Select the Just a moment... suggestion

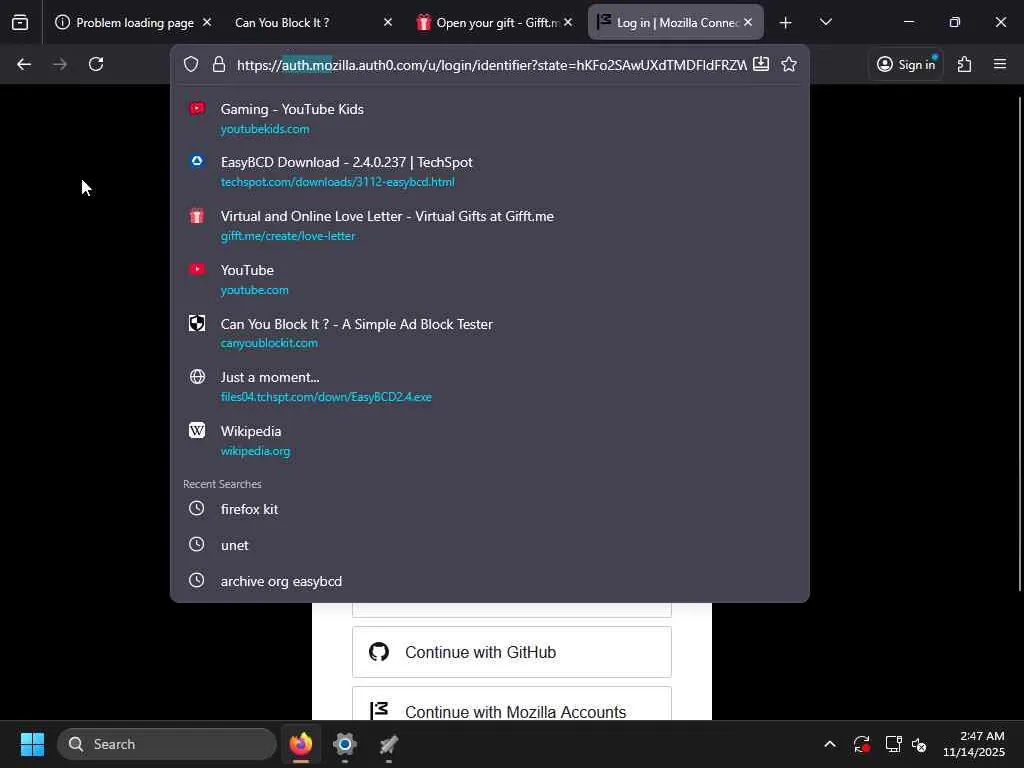[x=490, y=387]
